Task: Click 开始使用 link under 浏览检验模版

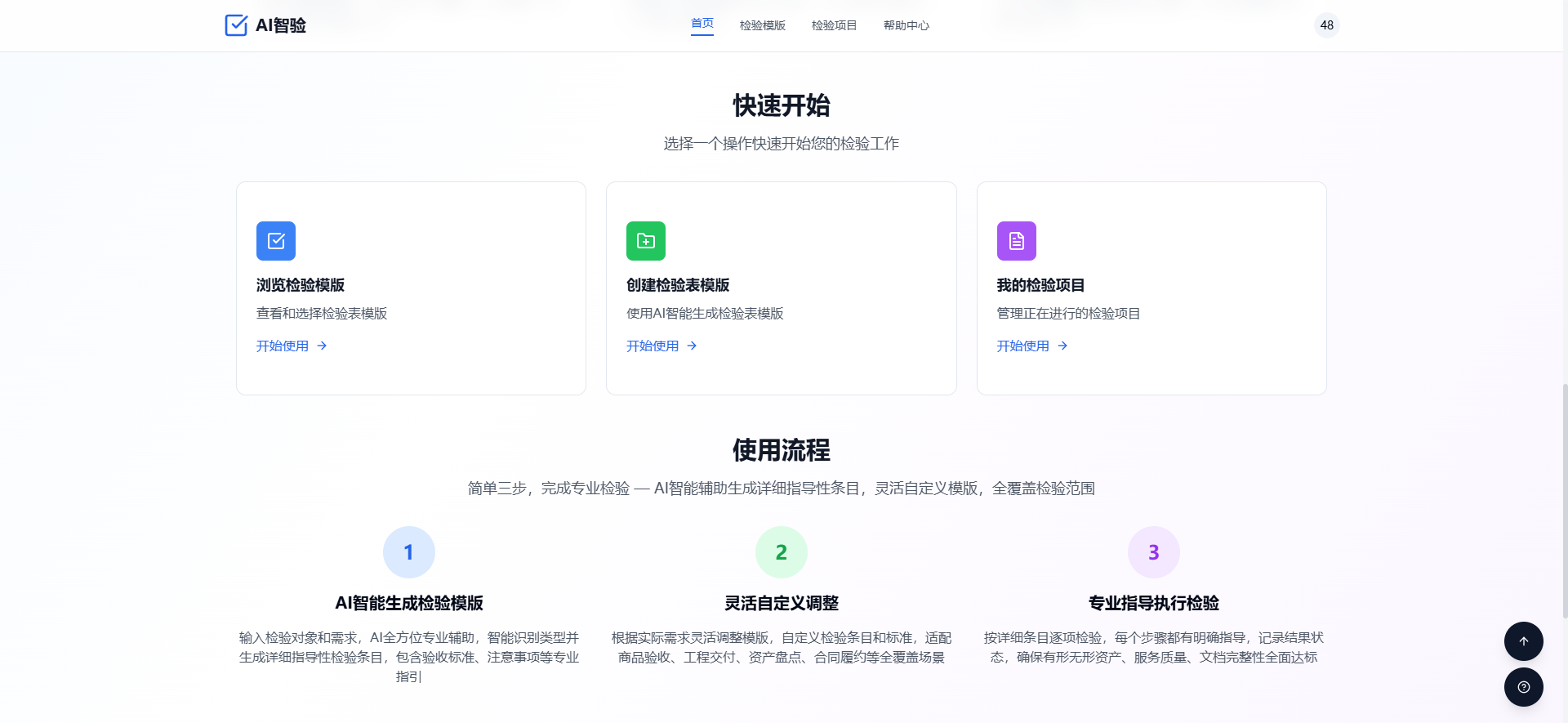Action: (283, 346)
